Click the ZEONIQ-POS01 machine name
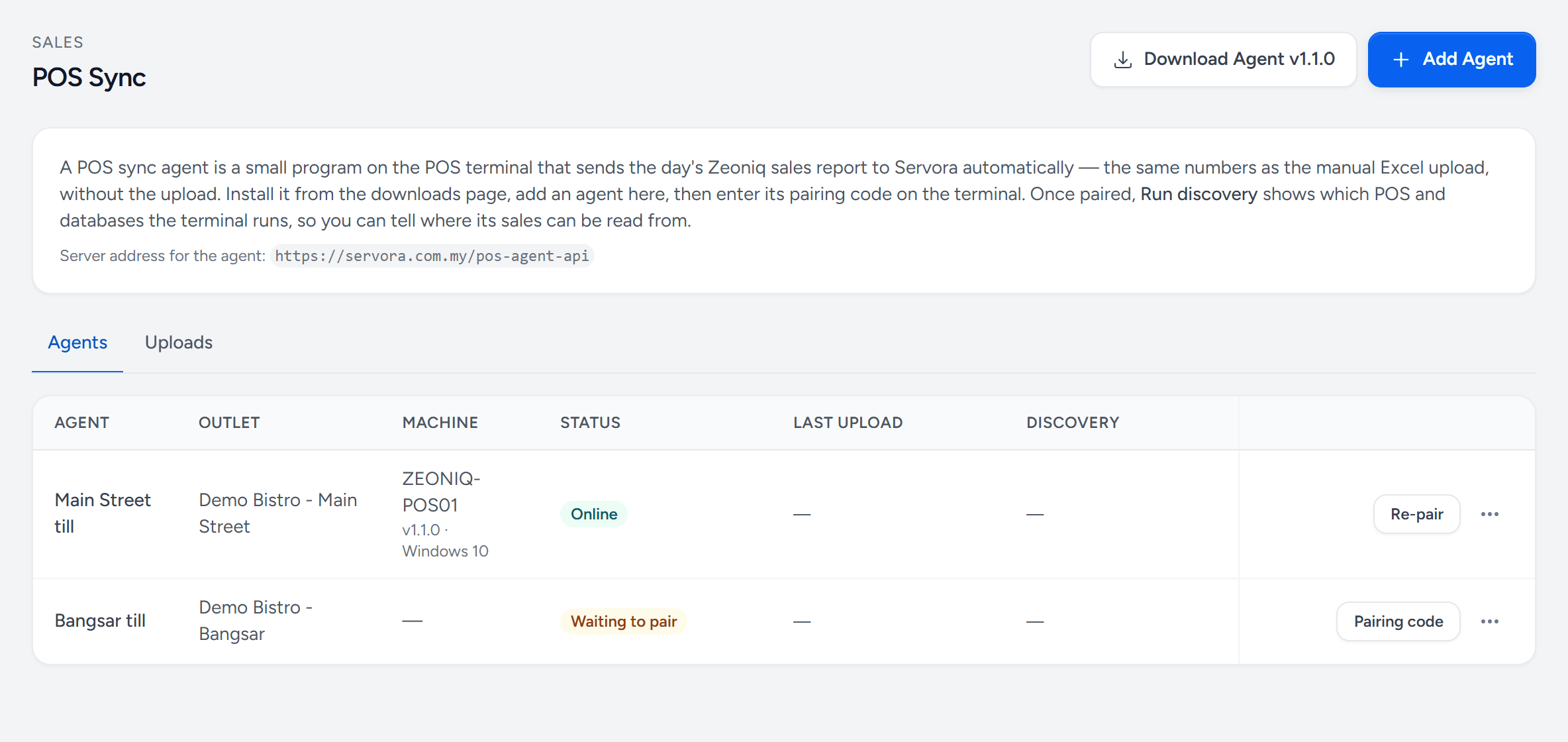 click(x=442, y=492)
